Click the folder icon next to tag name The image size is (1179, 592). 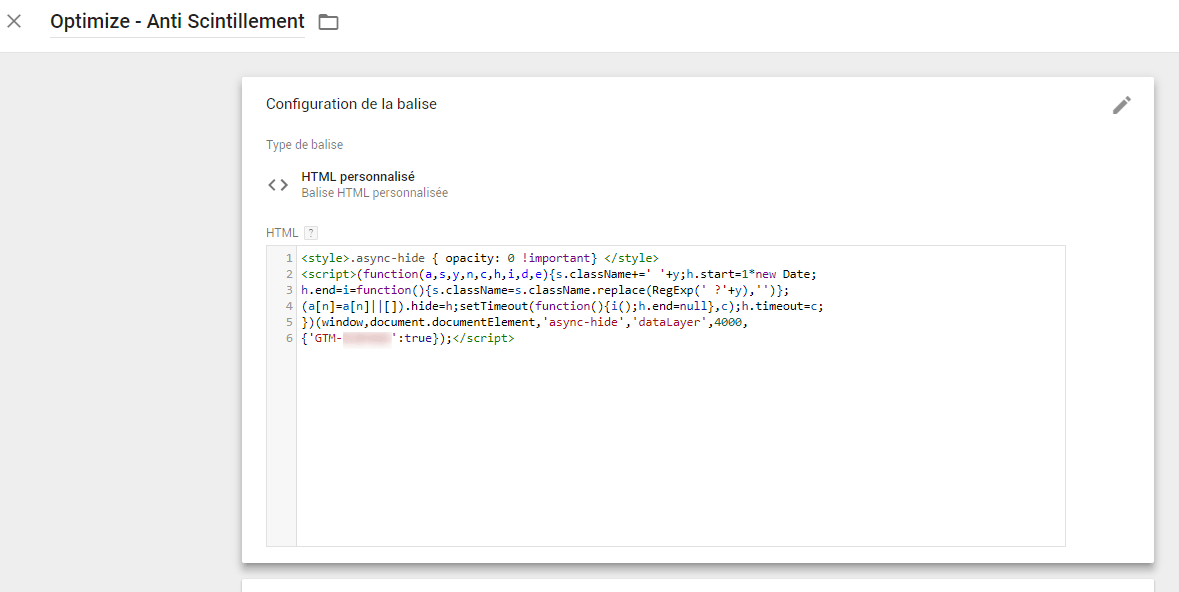[x=329, y=22]
